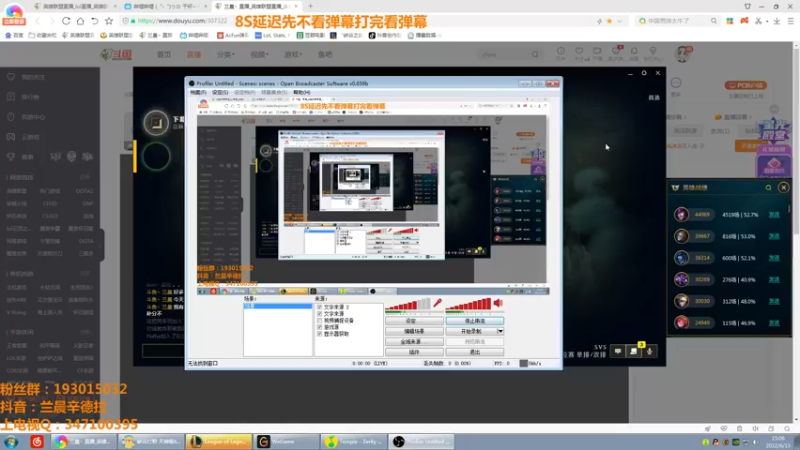
Task: Open the LoL Stats bookmark
Action: pos(271,35)
